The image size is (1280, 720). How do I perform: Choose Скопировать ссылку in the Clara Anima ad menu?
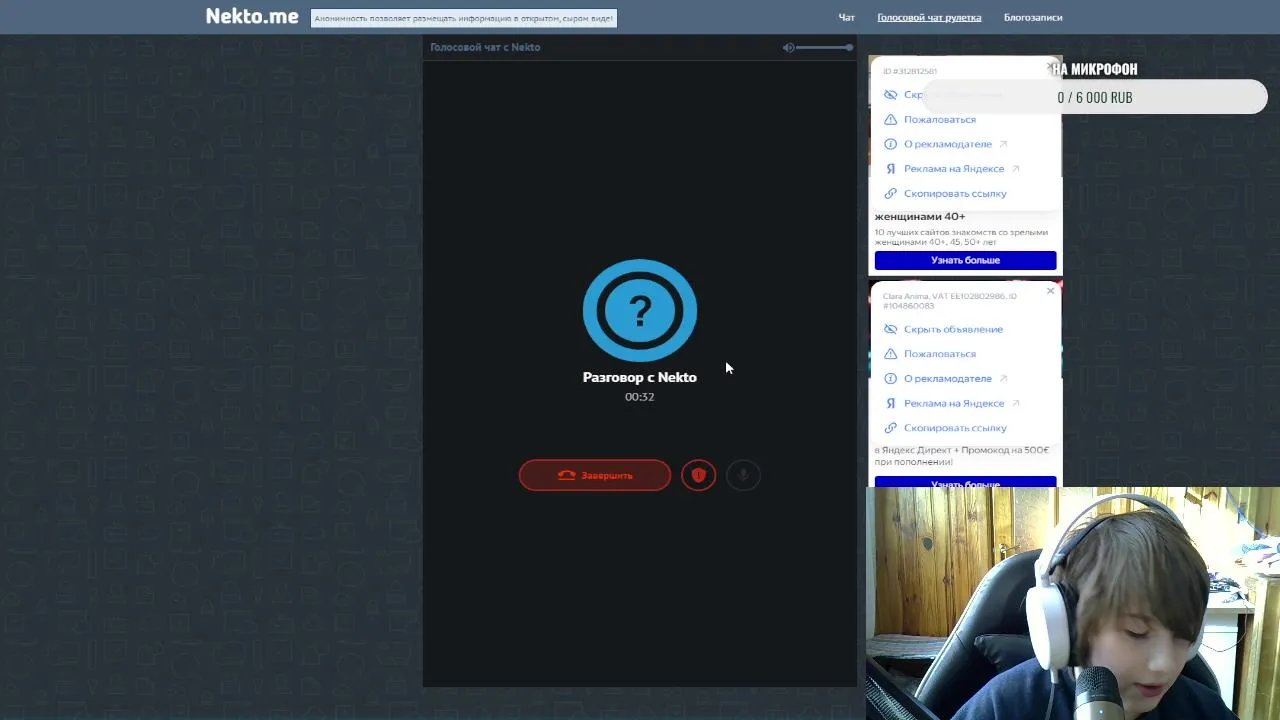945,428
